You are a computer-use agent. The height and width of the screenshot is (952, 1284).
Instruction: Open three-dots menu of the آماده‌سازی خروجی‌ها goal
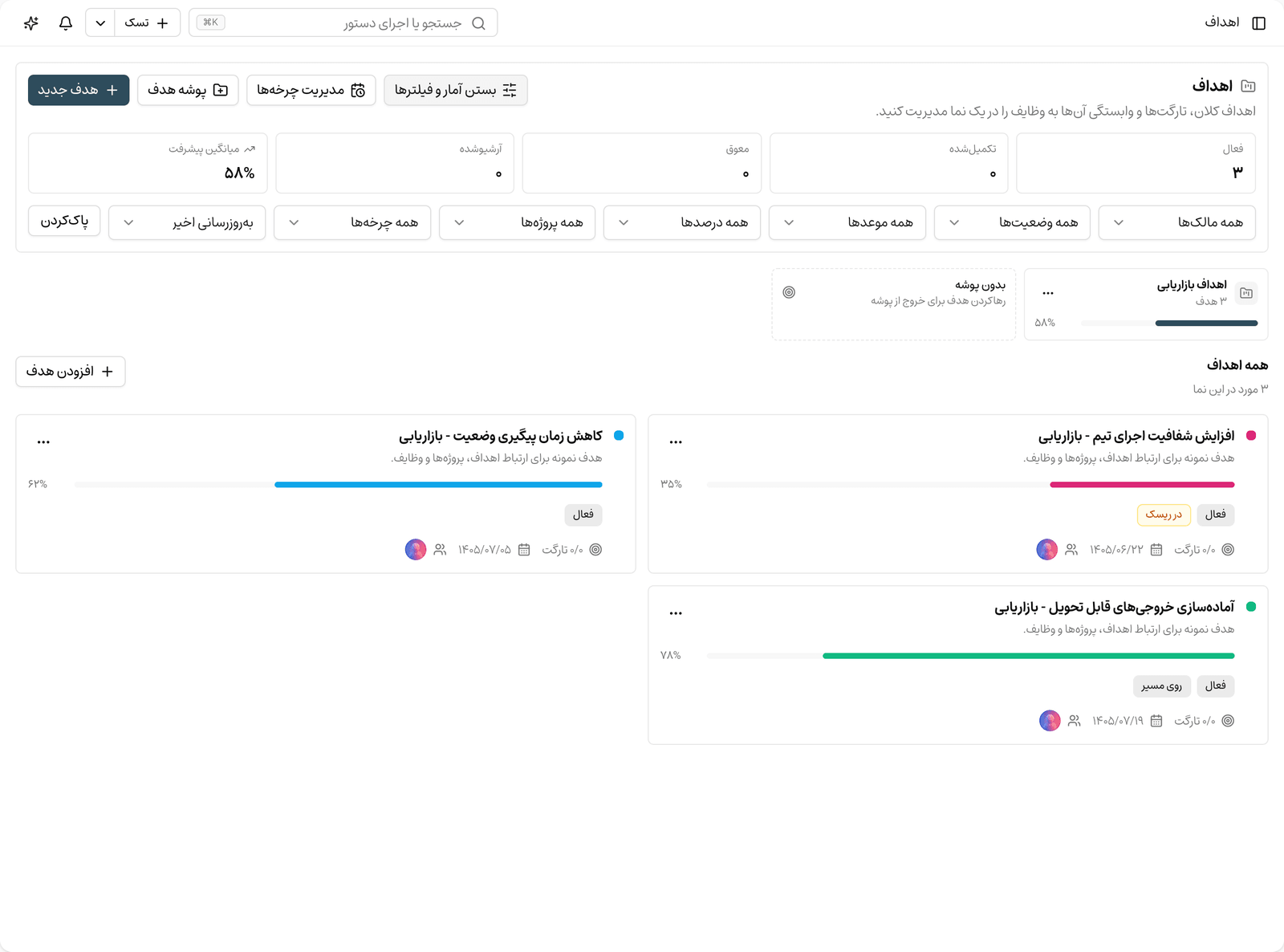pos(676,612)
